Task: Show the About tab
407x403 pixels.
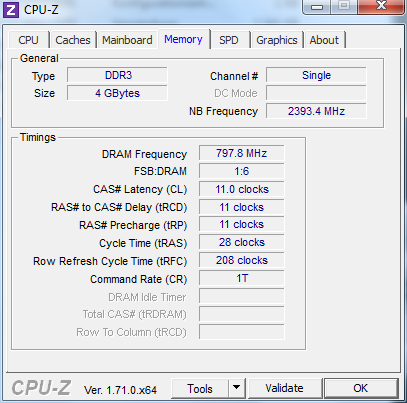Action: pyautogui.click(x=324, y=40)
